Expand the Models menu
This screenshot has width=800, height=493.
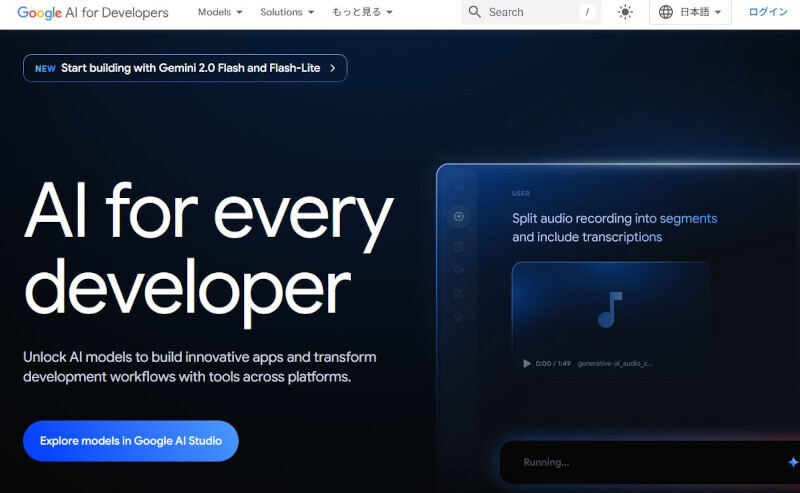point(220,12)
